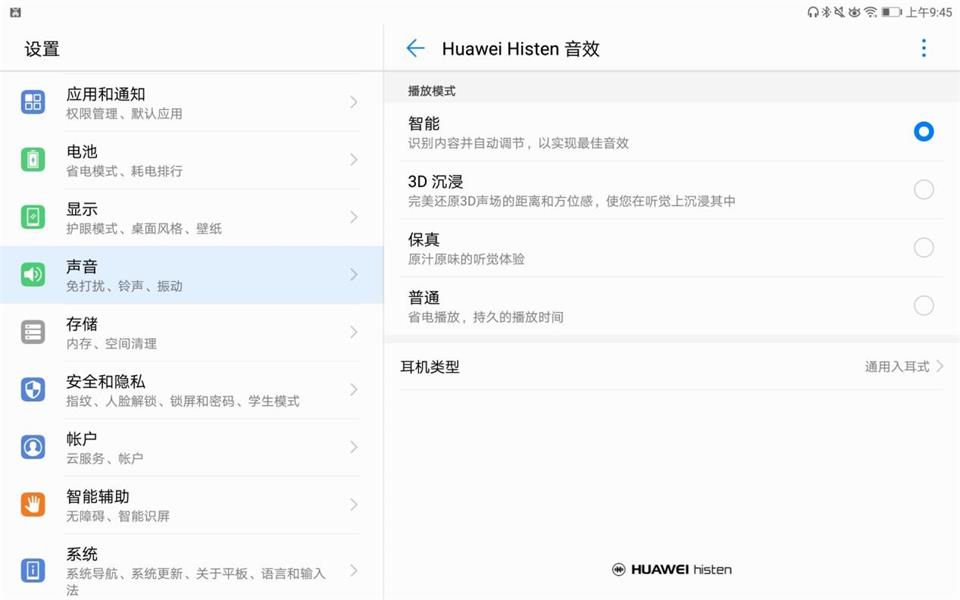Tap 原汁原味的听觉体验 description text
Viewport: 960px width, 600px height.
466,258
